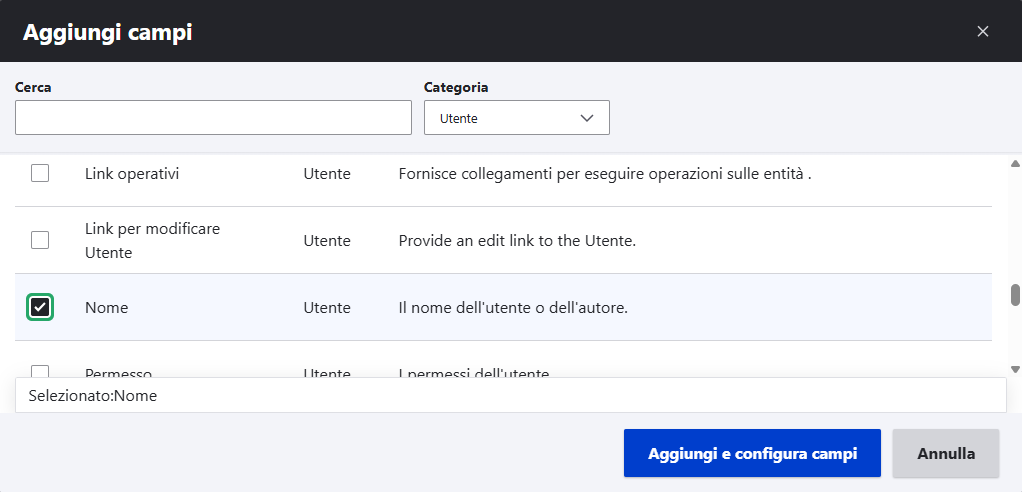Click the Cerca label above search box

point(33,87)
